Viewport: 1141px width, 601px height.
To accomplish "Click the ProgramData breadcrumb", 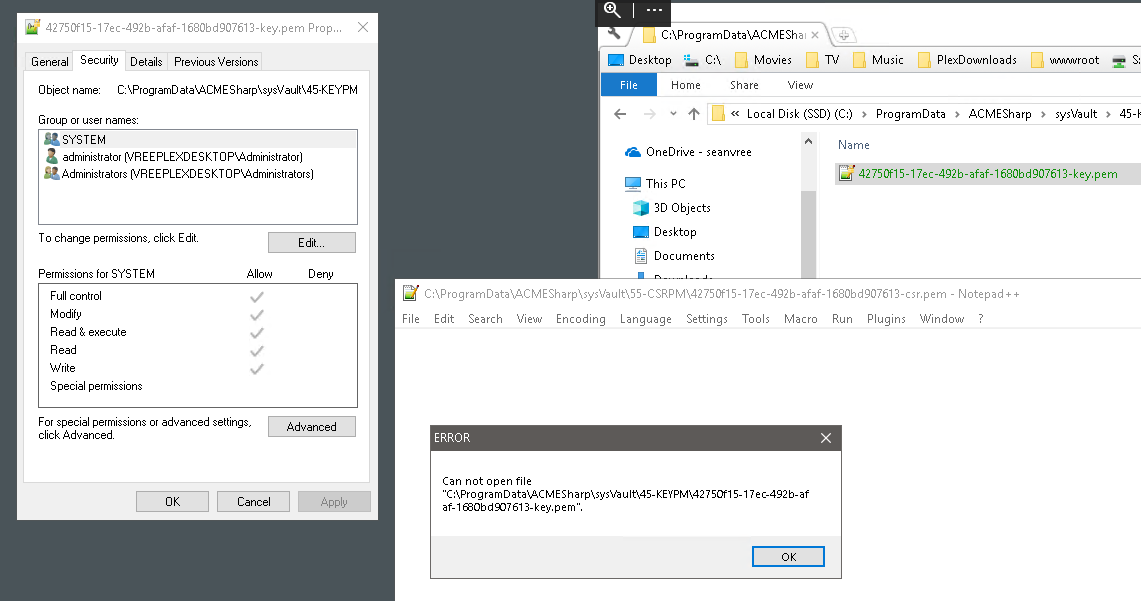I will pos(910,114).
